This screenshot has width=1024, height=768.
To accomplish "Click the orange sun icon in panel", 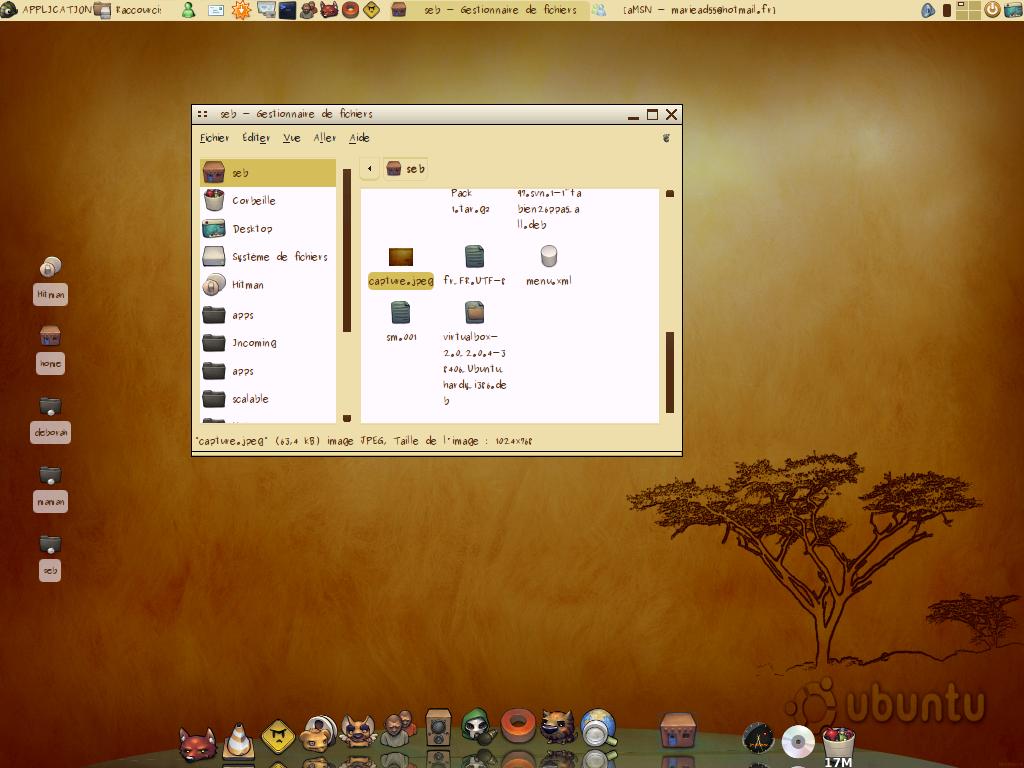I will click(241, 10).
